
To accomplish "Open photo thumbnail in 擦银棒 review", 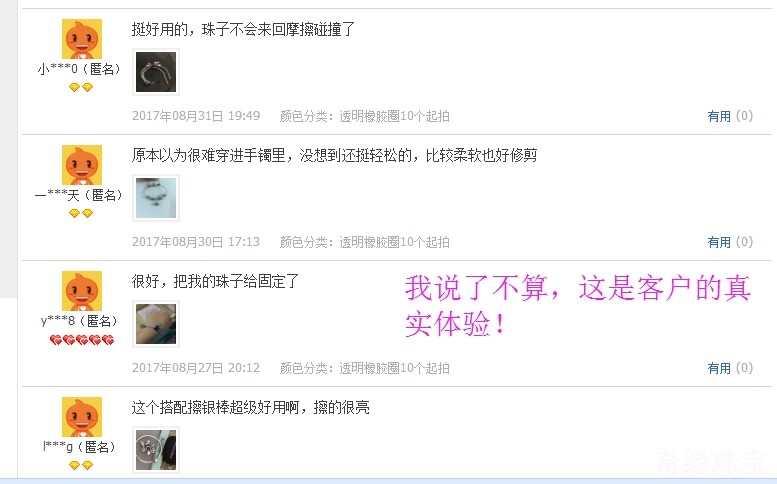I will tap(156, 450).
